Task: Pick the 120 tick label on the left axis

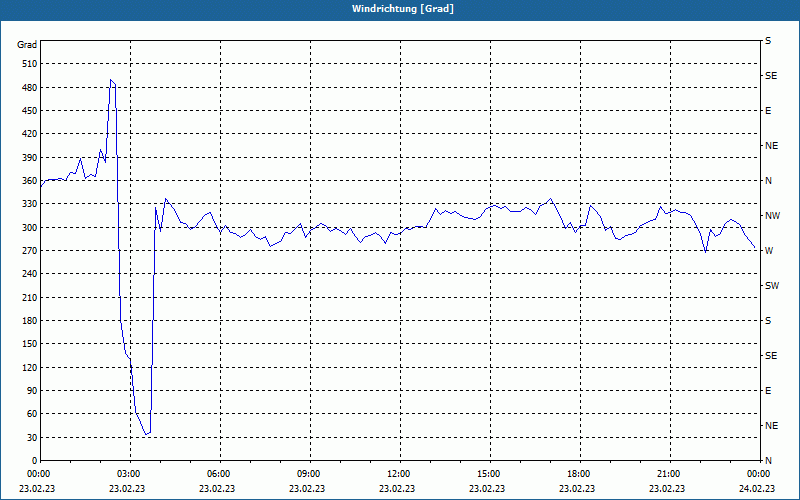Action: click(31, 367)
